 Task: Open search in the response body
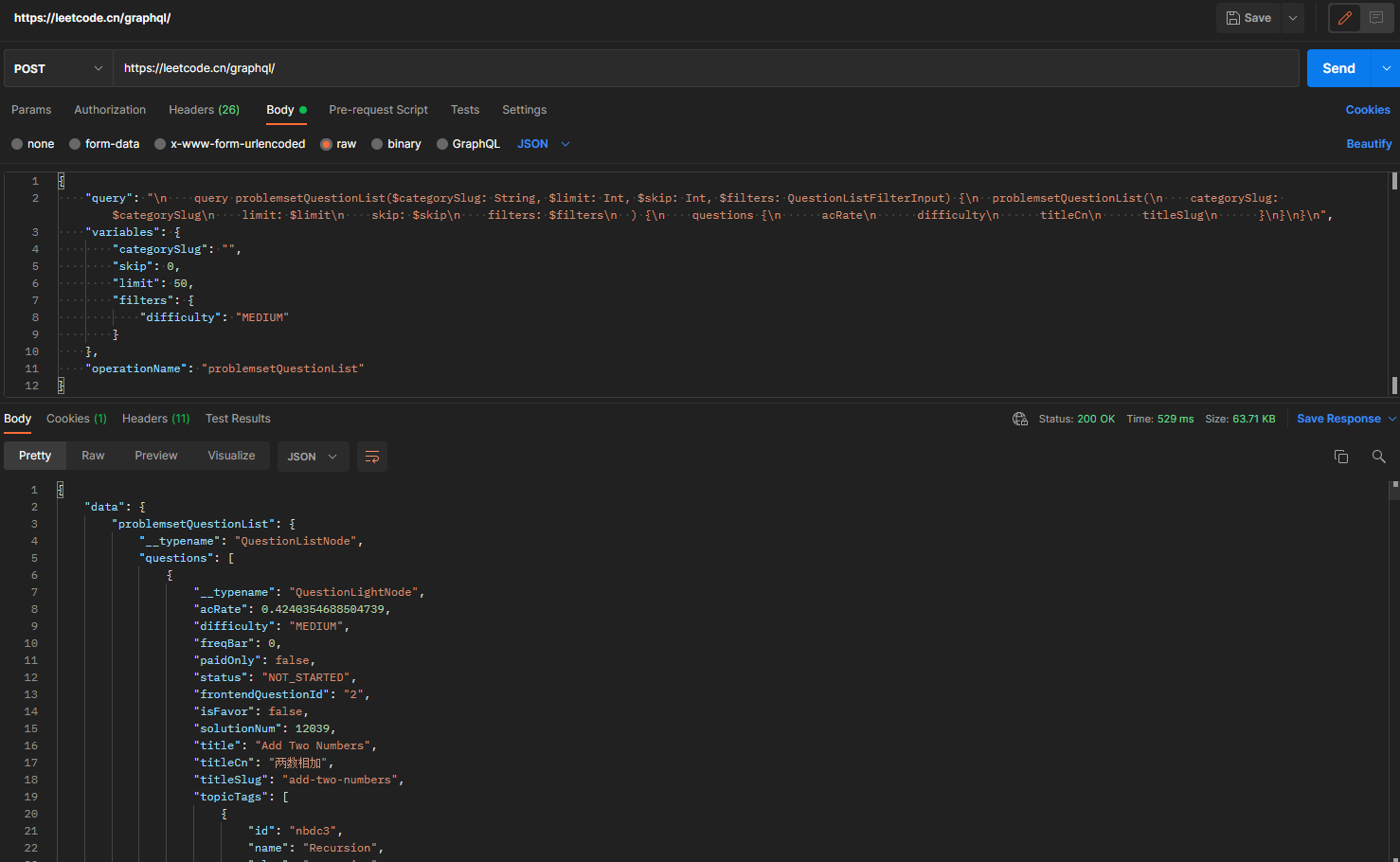1378,456
